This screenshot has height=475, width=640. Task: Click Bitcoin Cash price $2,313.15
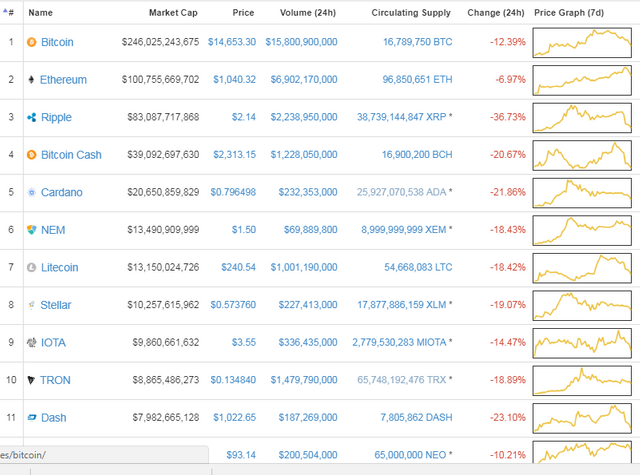[x=235, y=154]
